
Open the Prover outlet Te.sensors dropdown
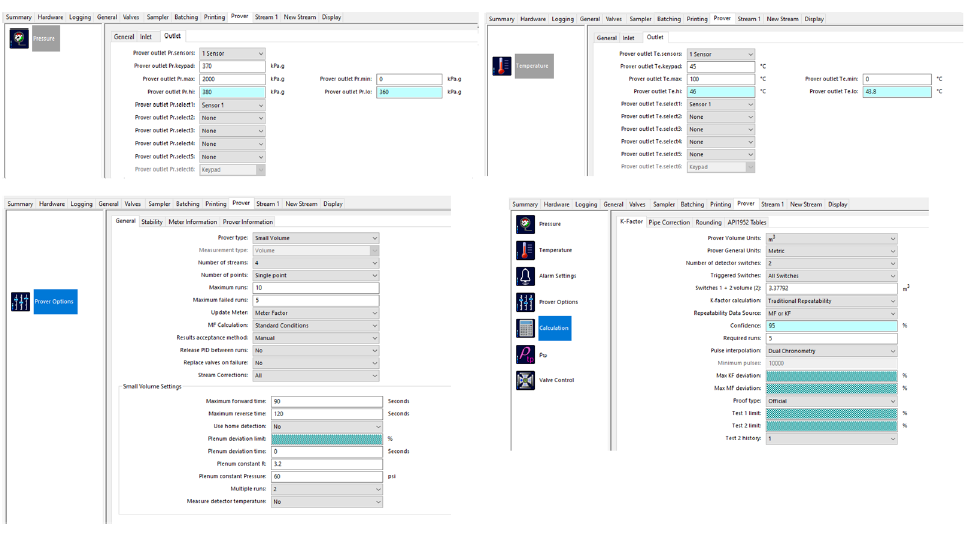[721, 54]
